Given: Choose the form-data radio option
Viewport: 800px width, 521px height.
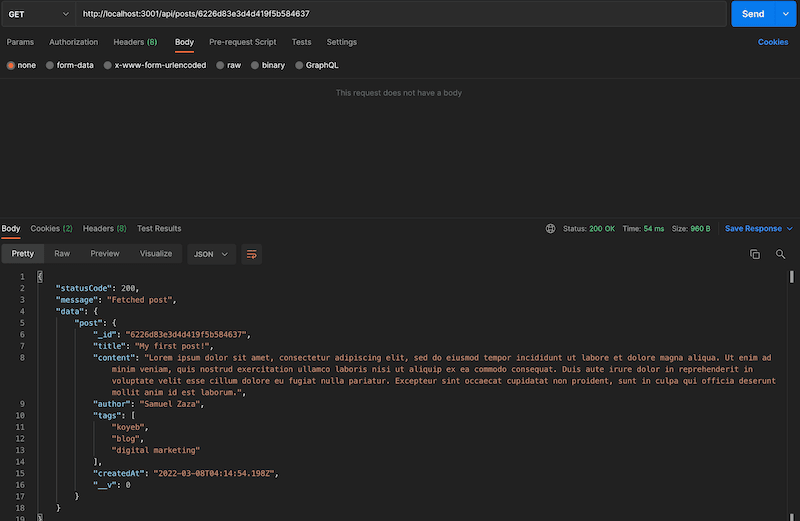Looking at the screenshot, I should coord(50,65).
